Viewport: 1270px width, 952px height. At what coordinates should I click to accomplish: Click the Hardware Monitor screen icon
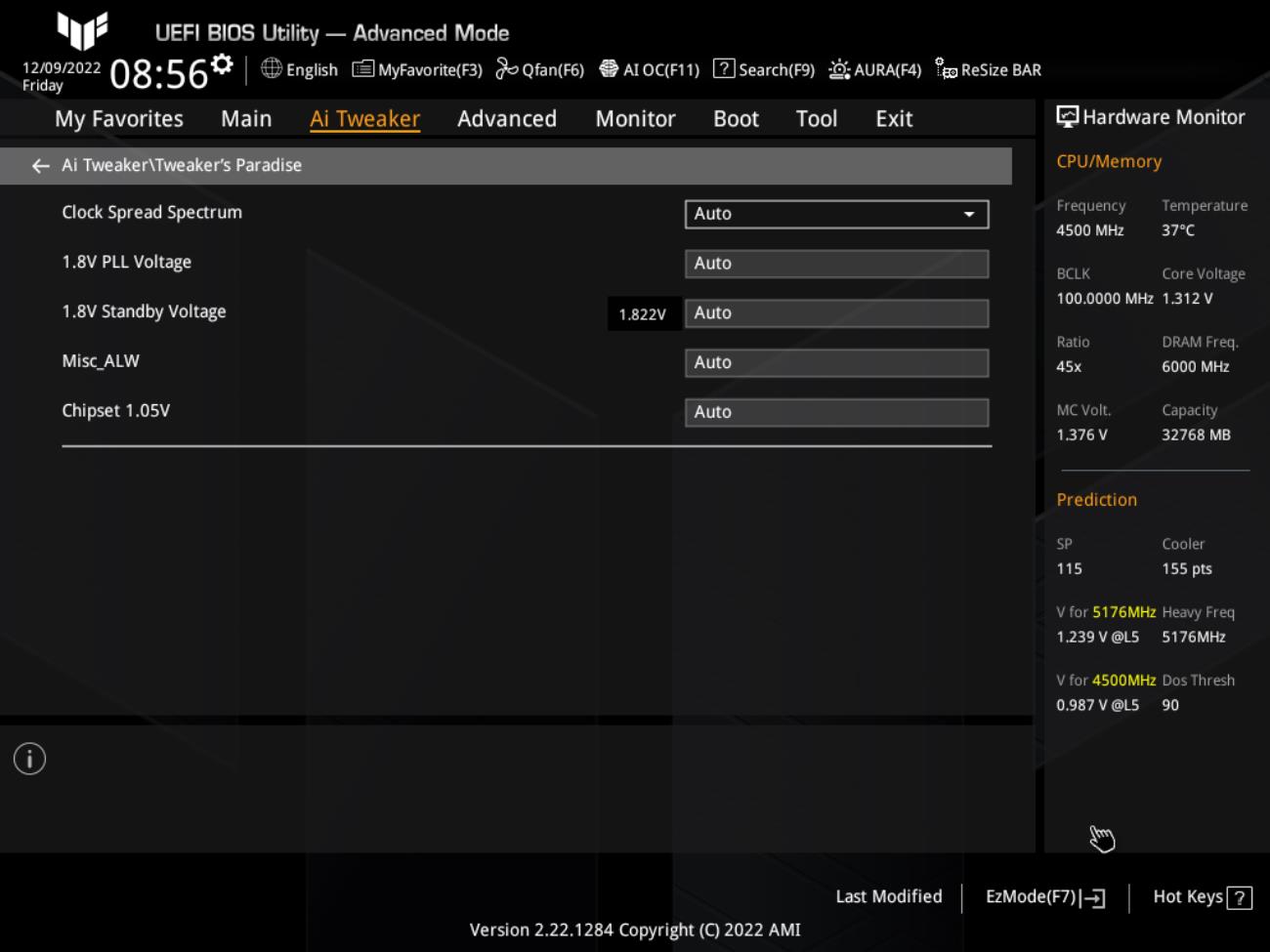click(1067, 117)
